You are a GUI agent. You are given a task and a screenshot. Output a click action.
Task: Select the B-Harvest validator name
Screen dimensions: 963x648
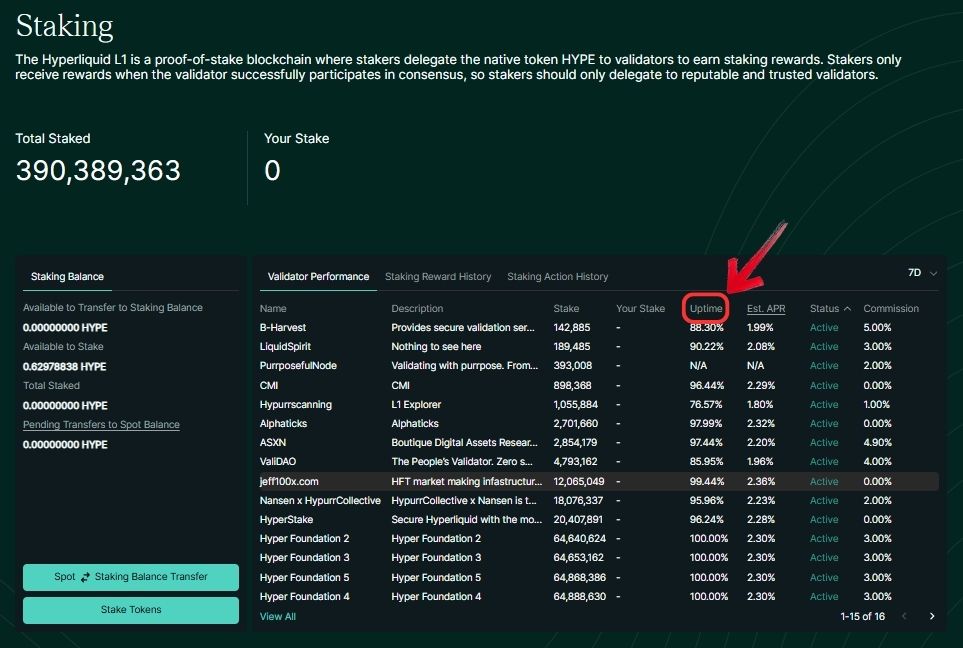click(283, 327)
